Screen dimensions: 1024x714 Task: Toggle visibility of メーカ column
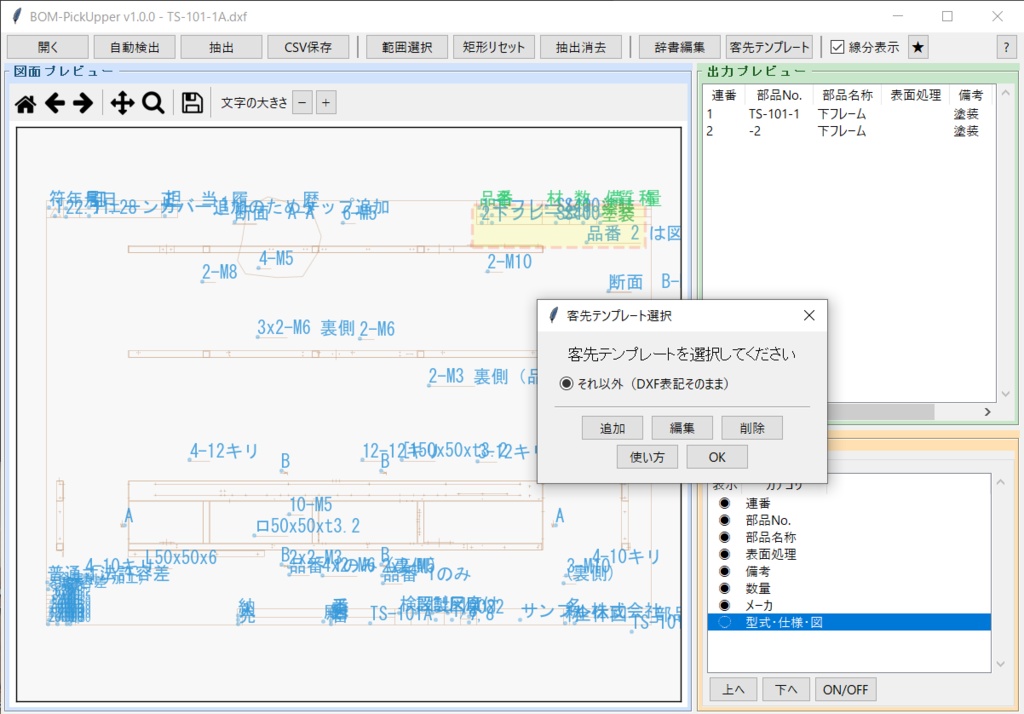(x=724, y=605)
